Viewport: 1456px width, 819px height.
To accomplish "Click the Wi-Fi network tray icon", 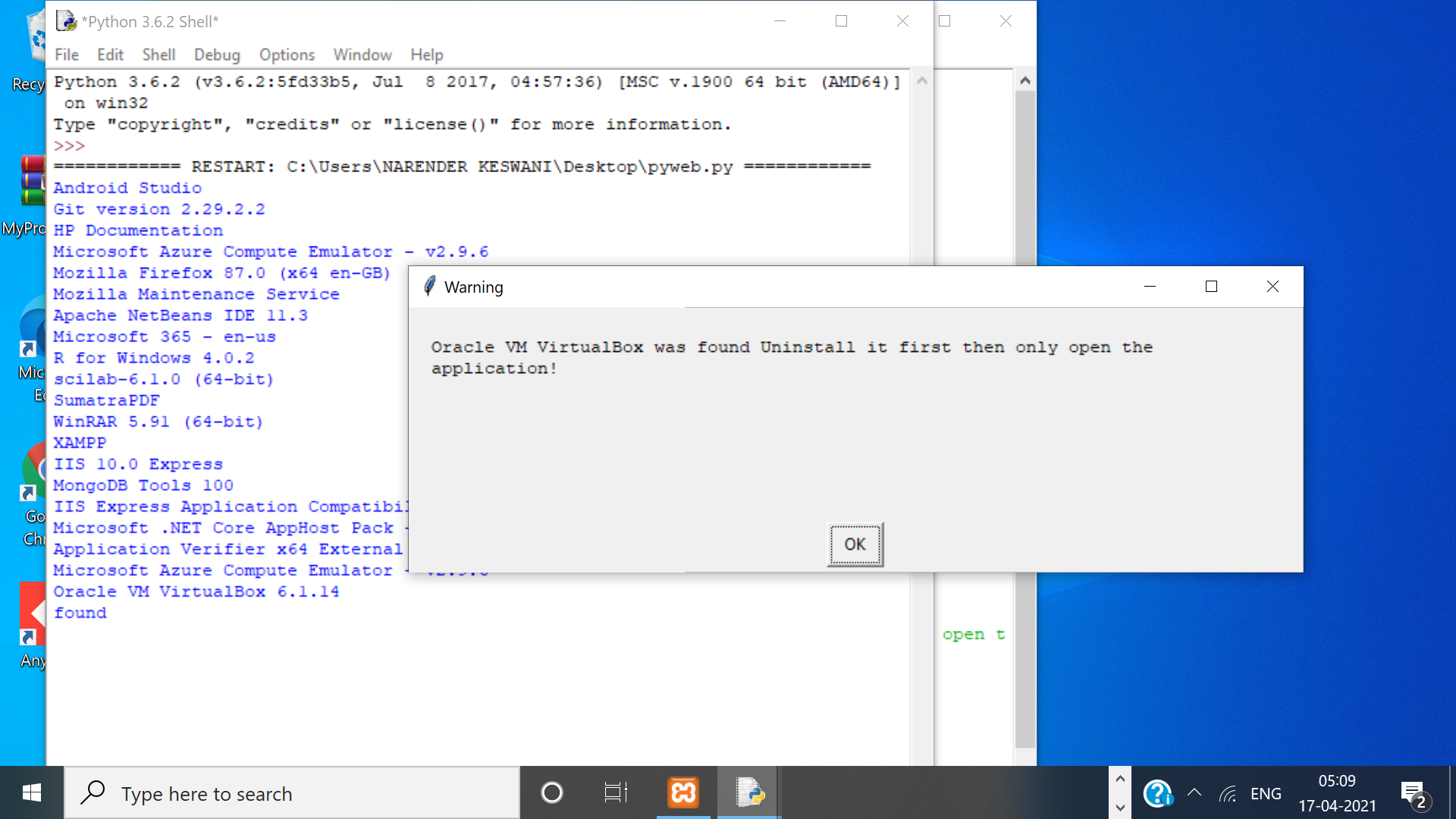I will pos(1228,794).
